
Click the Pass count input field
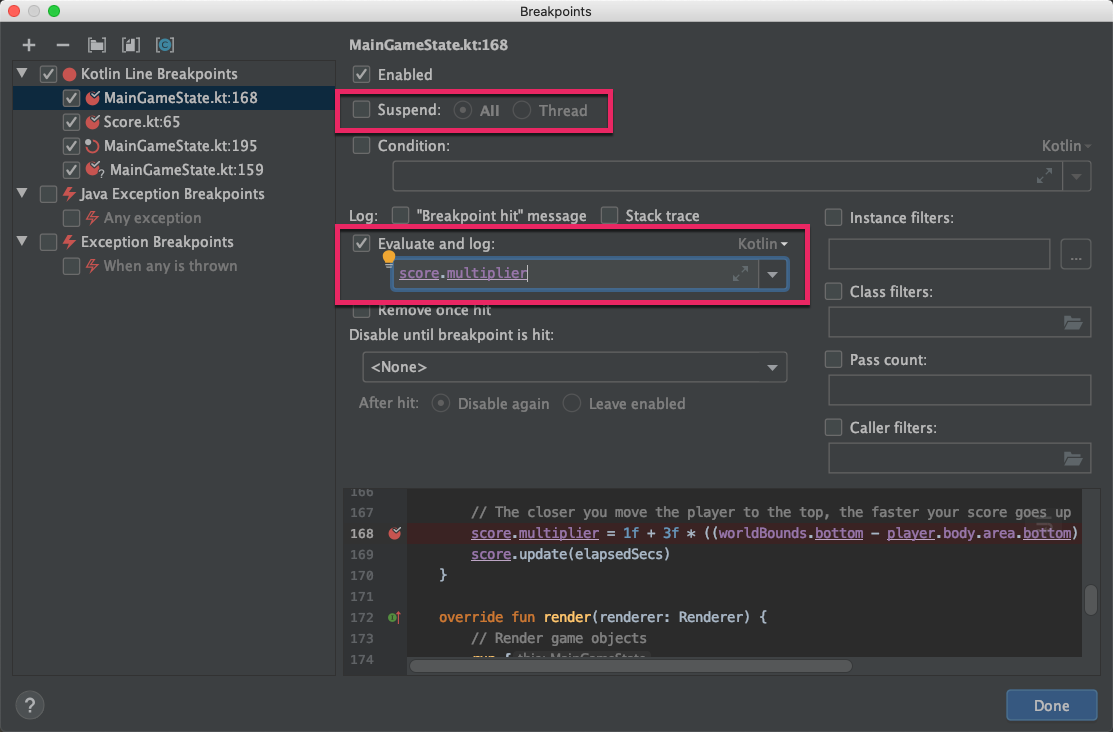[x=959, y=390]
